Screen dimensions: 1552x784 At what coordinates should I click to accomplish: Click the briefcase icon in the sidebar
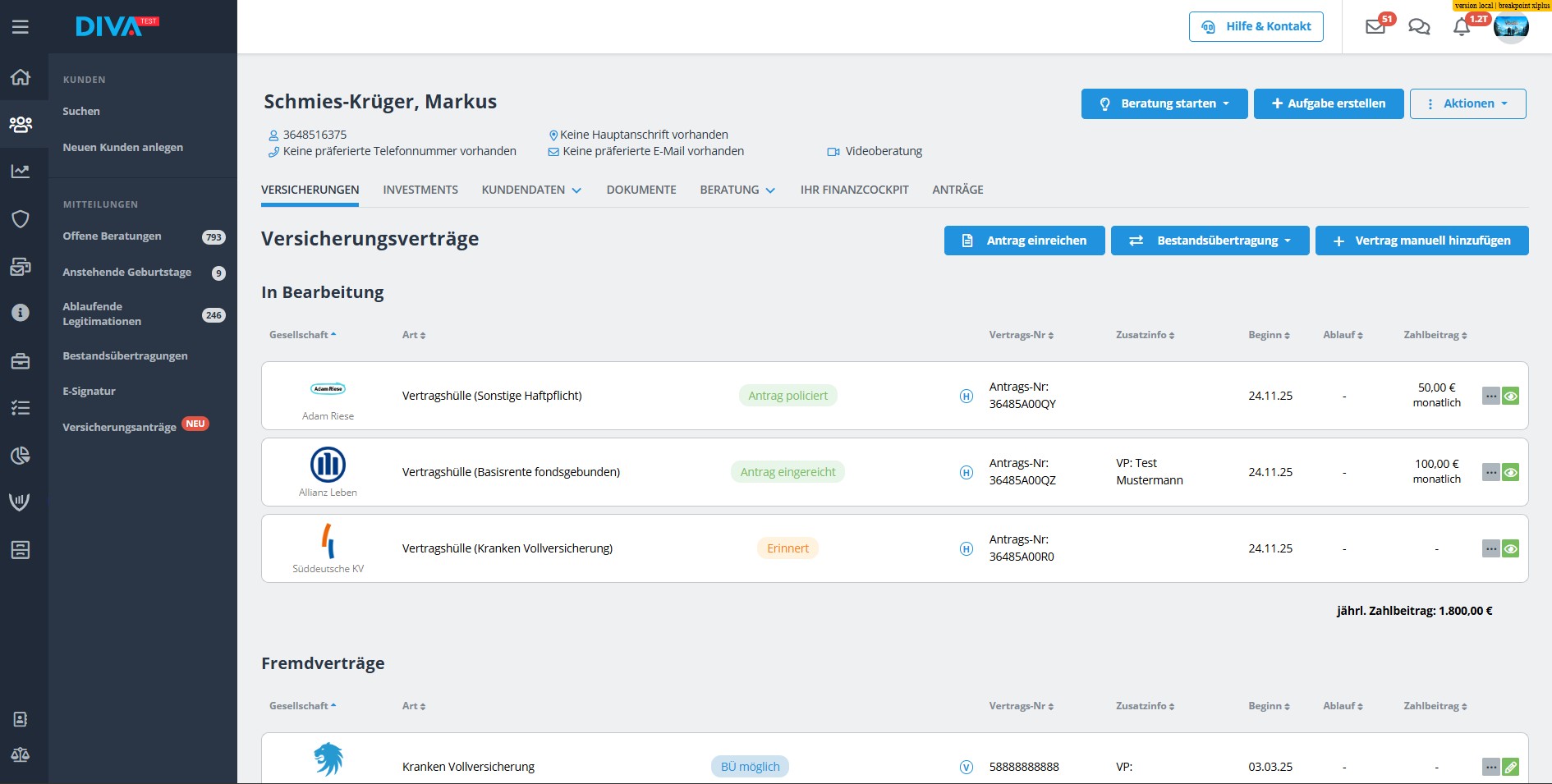pos(21,361)
